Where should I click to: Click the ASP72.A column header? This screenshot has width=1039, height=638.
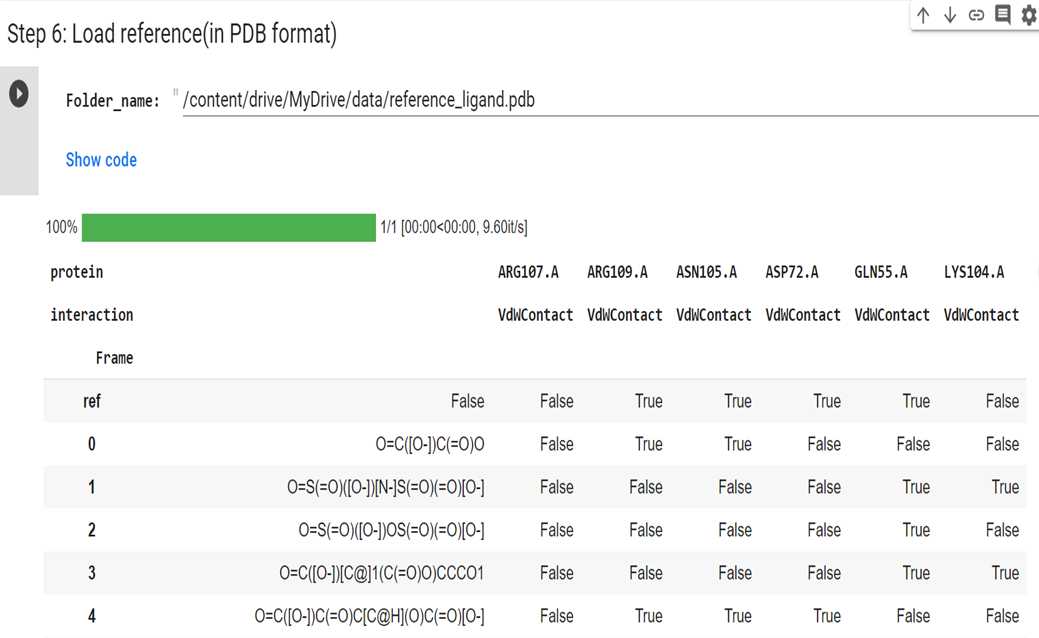click(x=792, y=272)
